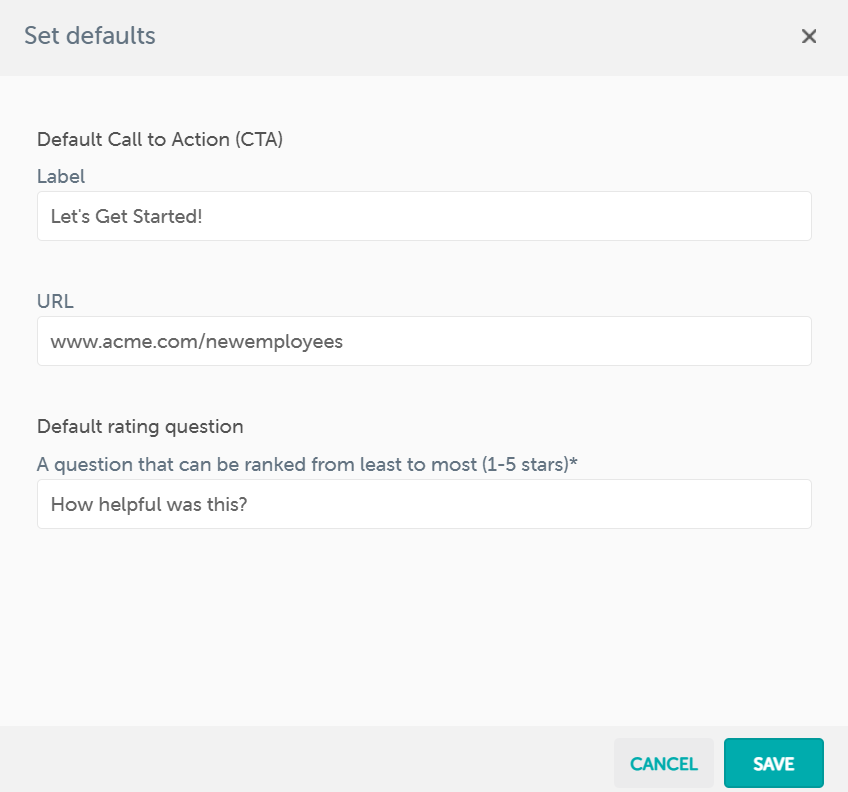The width and height of the screenshot is (848, 792).
Task: Place cursor on "www.acme.com/newemployees" text
Action: (x=196, y=341)
